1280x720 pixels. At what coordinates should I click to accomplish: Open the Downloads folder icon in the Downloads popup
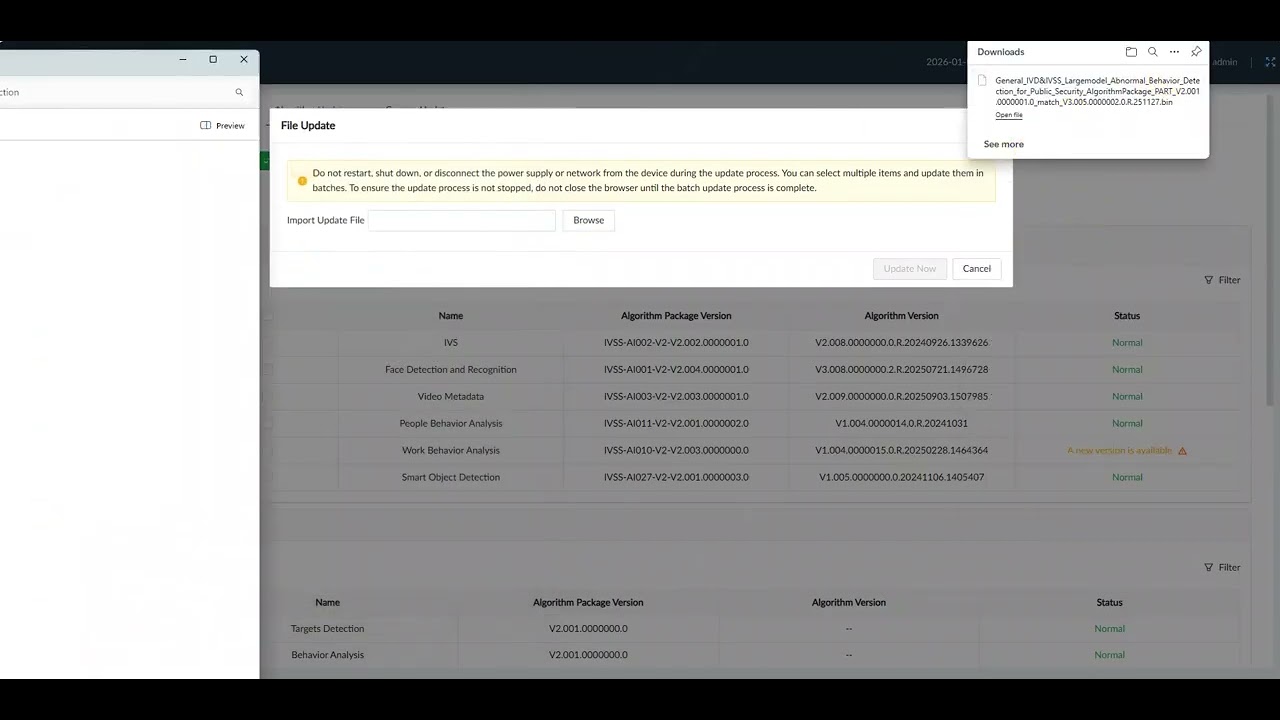tap(1131, 52)
